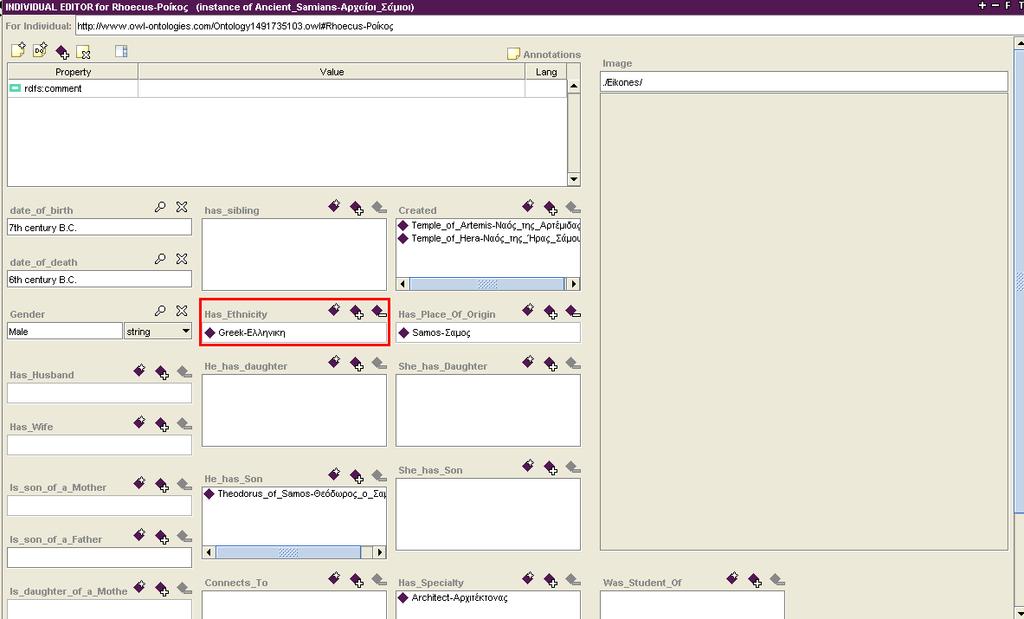
Task: Click the date_of_birth field '7th century B.C.'
Action: 99,227
